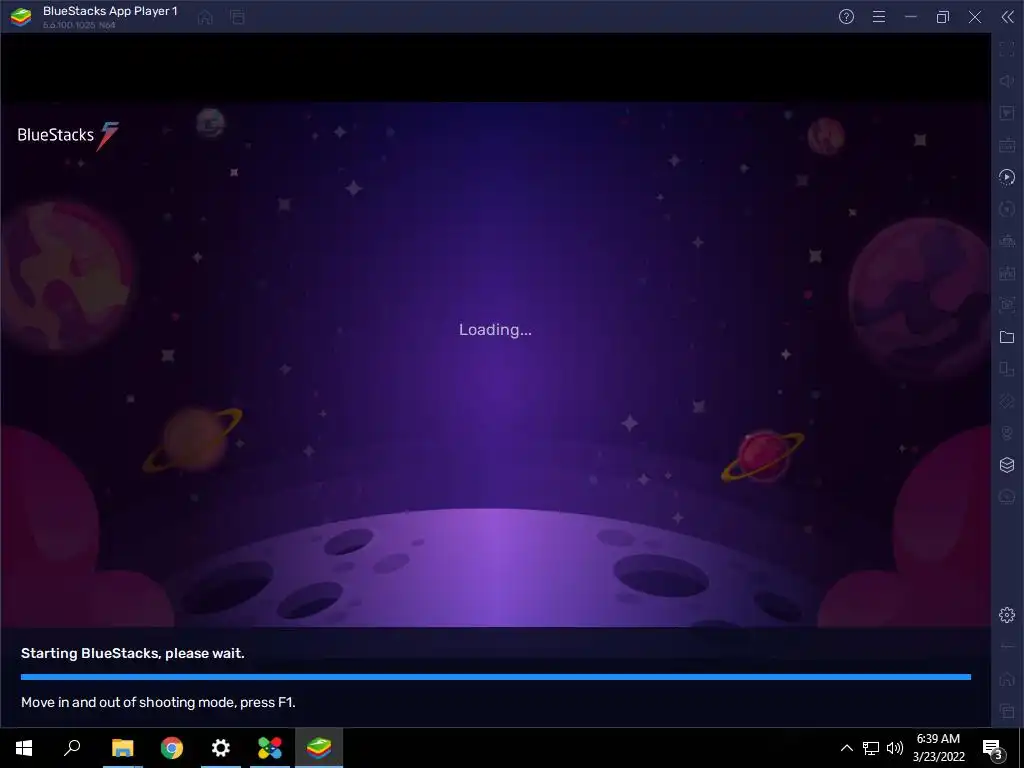Click the rotate screen icon in the sidebar
The width and height of the screenshot is (1024, 768).
(1007, 369)
